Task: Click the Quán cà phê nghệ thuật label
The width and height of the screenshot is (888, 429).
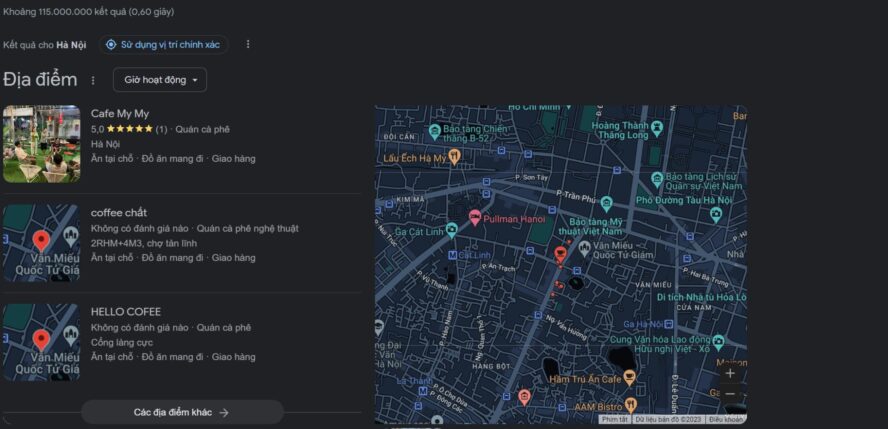Action: (x=247, y=229)
